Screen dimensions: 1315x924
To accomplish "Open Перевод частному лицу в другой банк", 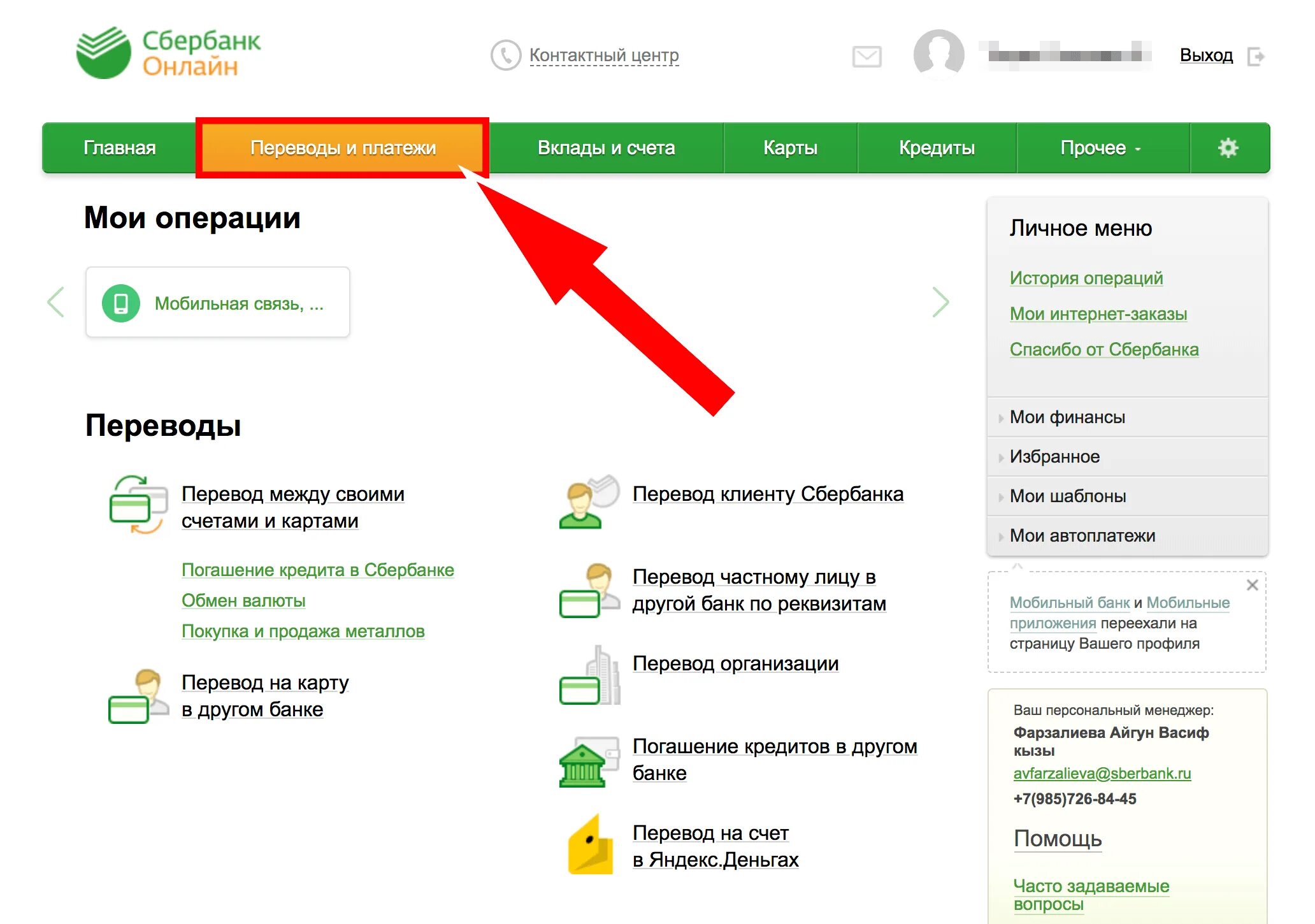I will click(x=759, y=590).
